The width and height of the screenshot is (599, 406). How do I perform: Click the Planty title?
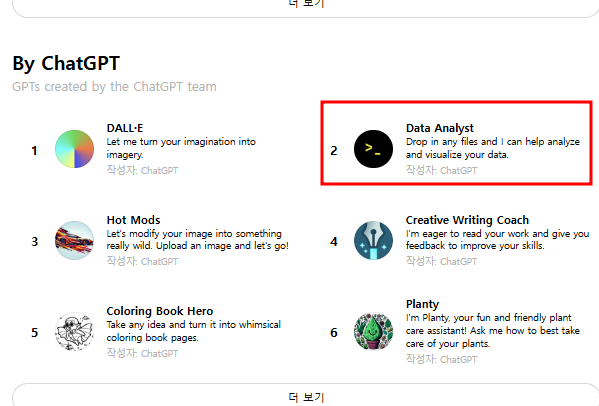422,304
